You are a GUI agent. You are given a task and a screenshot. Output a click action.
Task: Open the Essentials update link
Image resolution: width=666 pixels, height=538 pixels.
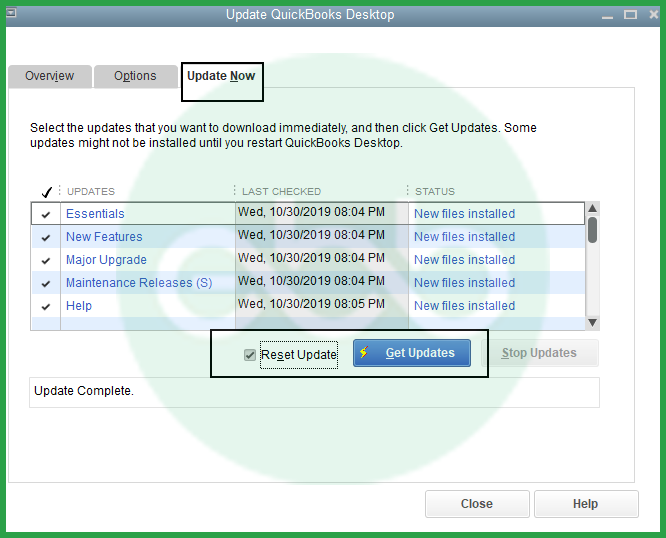pyautogui.click(x=95, y=214)
